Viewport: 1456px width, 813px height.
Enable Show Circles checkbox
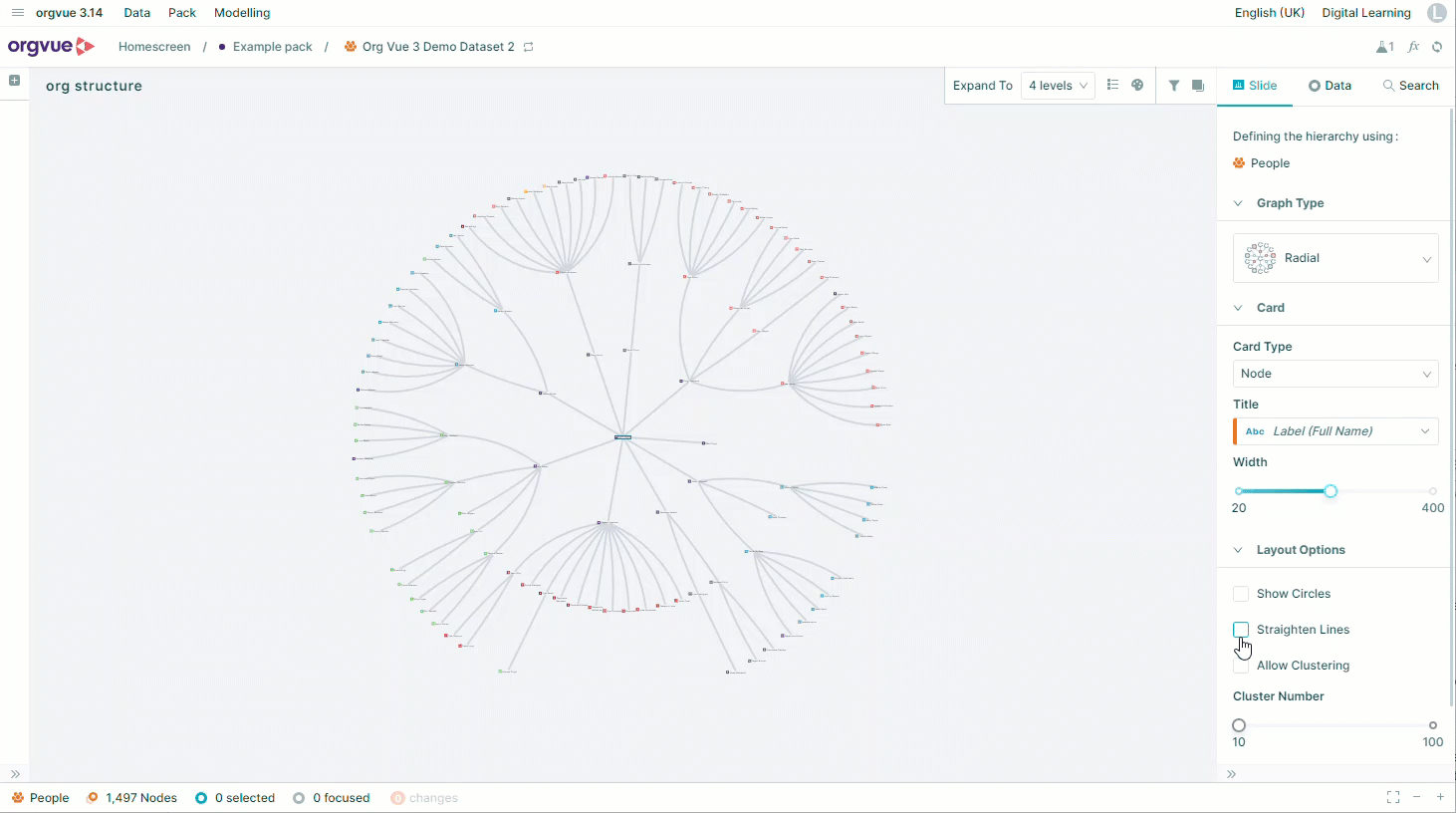1241,594
